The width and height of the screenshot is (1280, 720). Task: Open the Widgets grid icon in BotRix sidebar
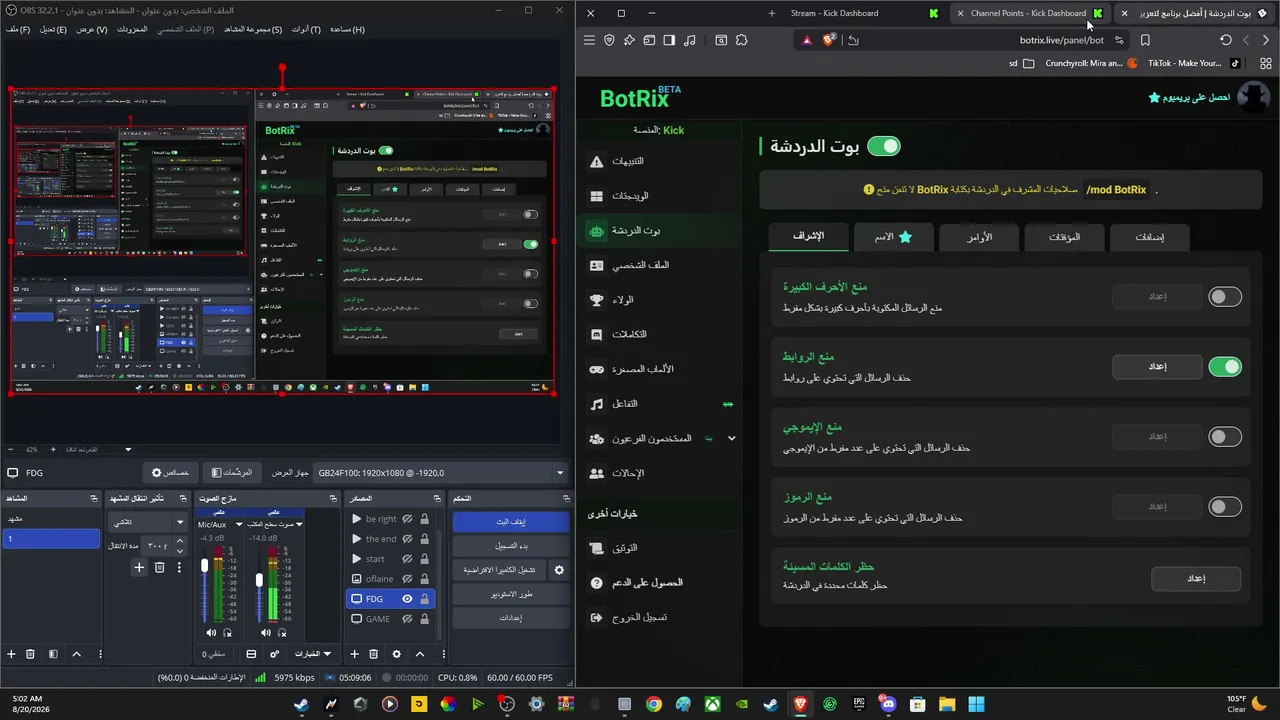point(597,196)
